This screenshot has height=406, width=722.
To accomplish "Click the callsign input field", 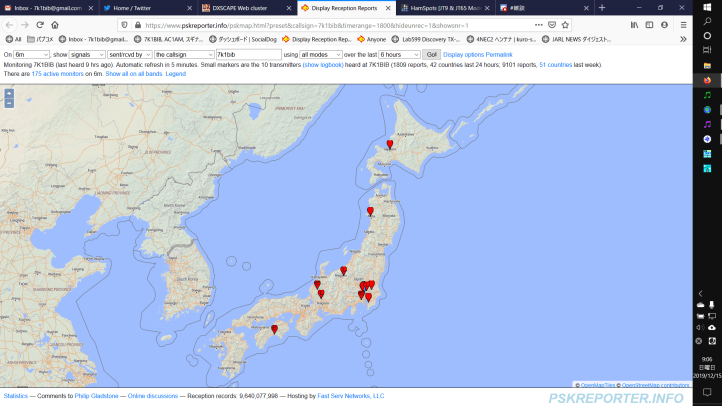I will (248, 54).
